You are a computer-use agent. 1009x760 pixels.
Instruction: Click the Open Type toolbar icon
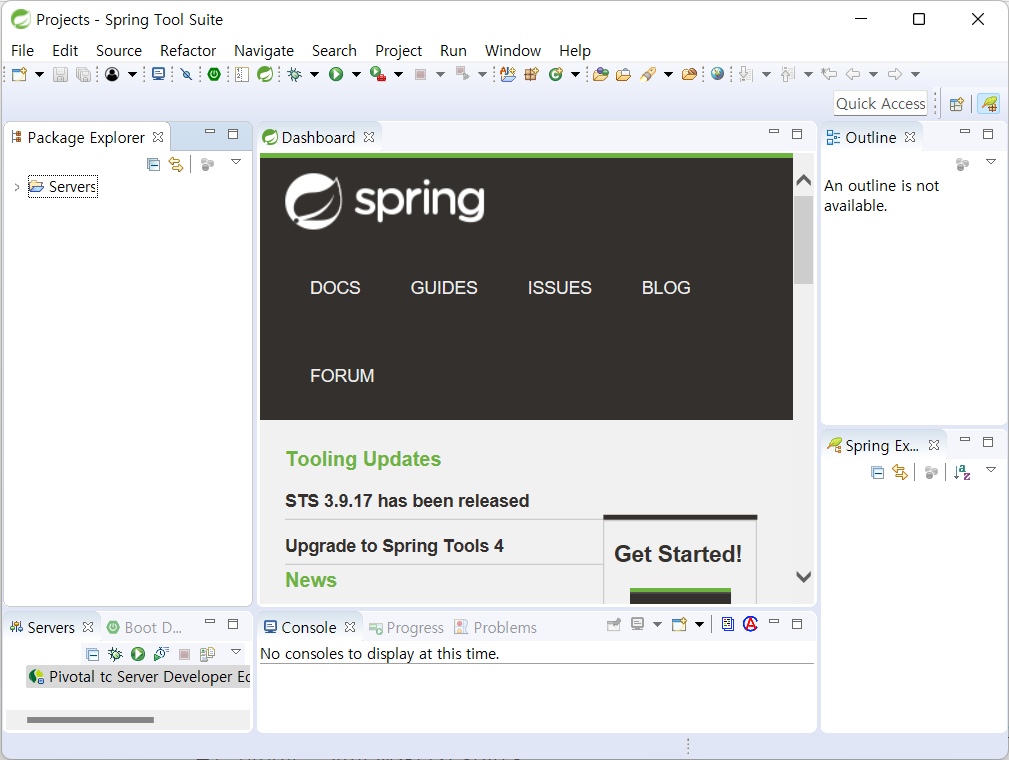pos(601,74)
